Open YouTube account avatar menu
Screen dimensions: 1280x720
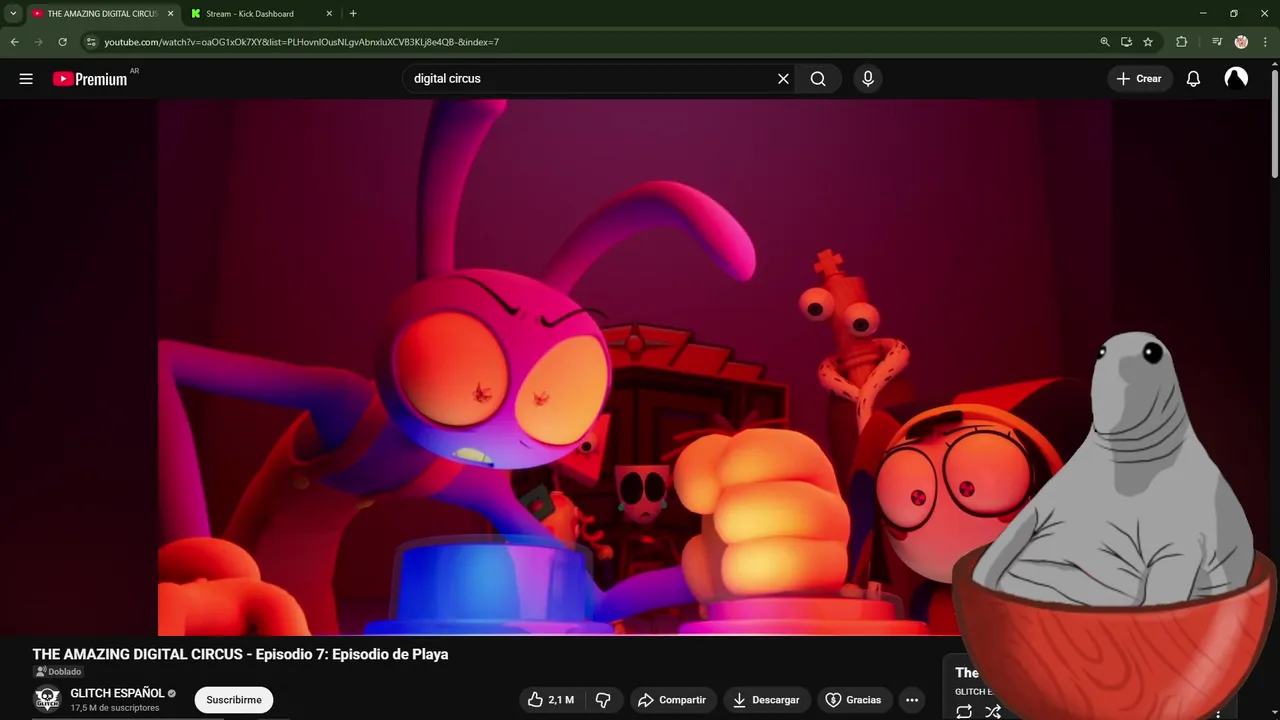point(1236,79)
